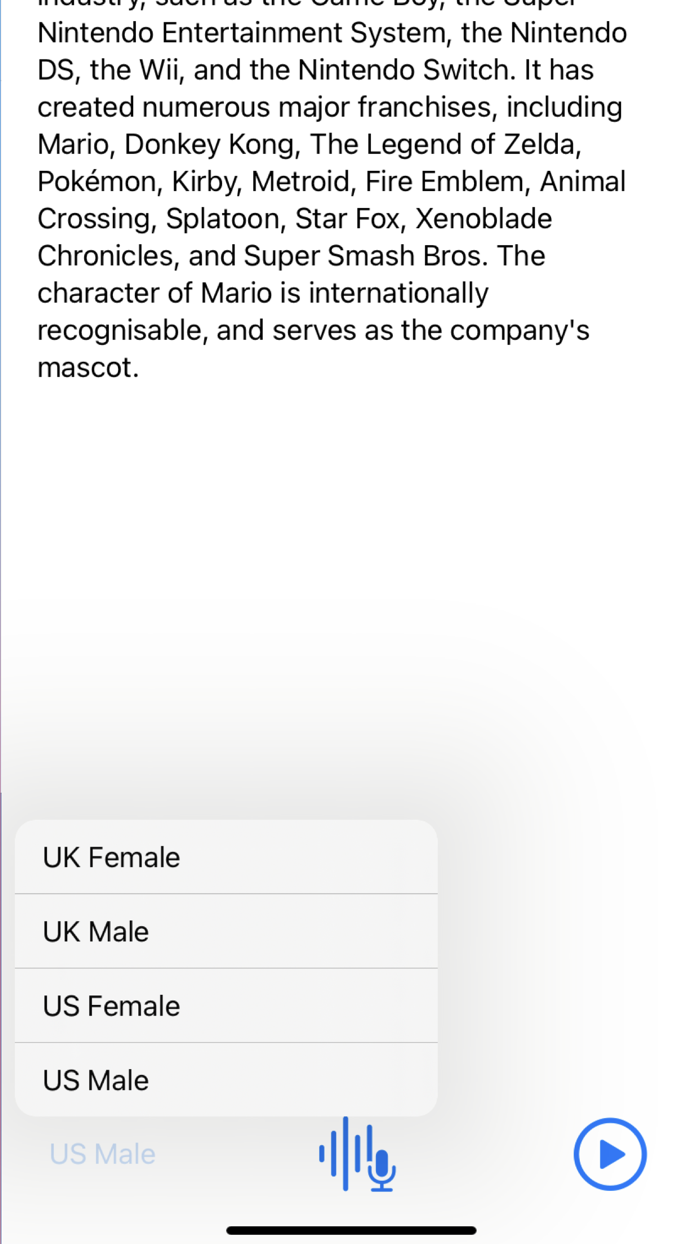Select the UK Female voice option
Screen dimensions: 700x1244
111,857
